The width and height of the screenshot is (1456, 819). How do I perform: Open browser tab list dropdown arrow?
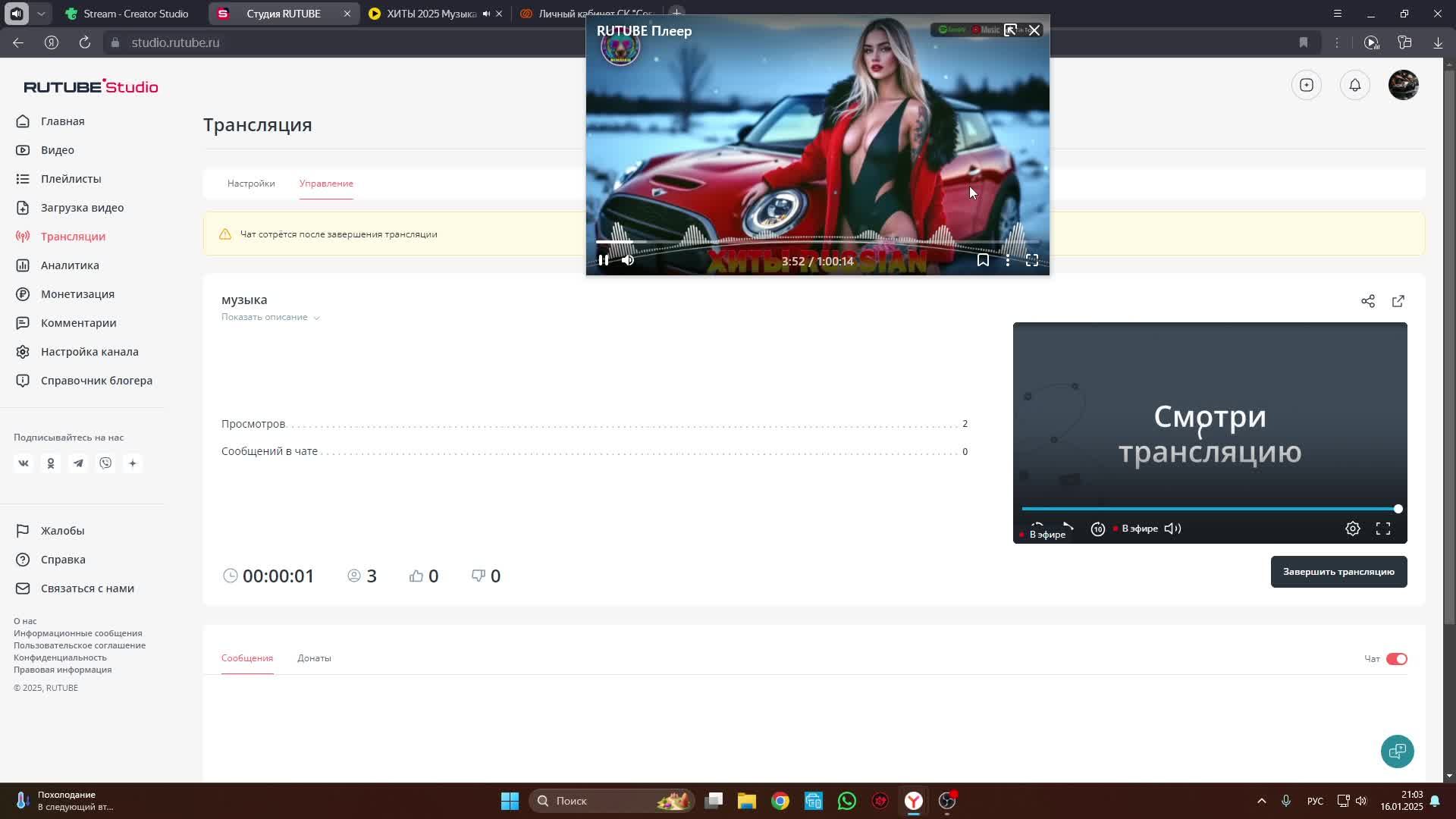[x=41, y=14]
